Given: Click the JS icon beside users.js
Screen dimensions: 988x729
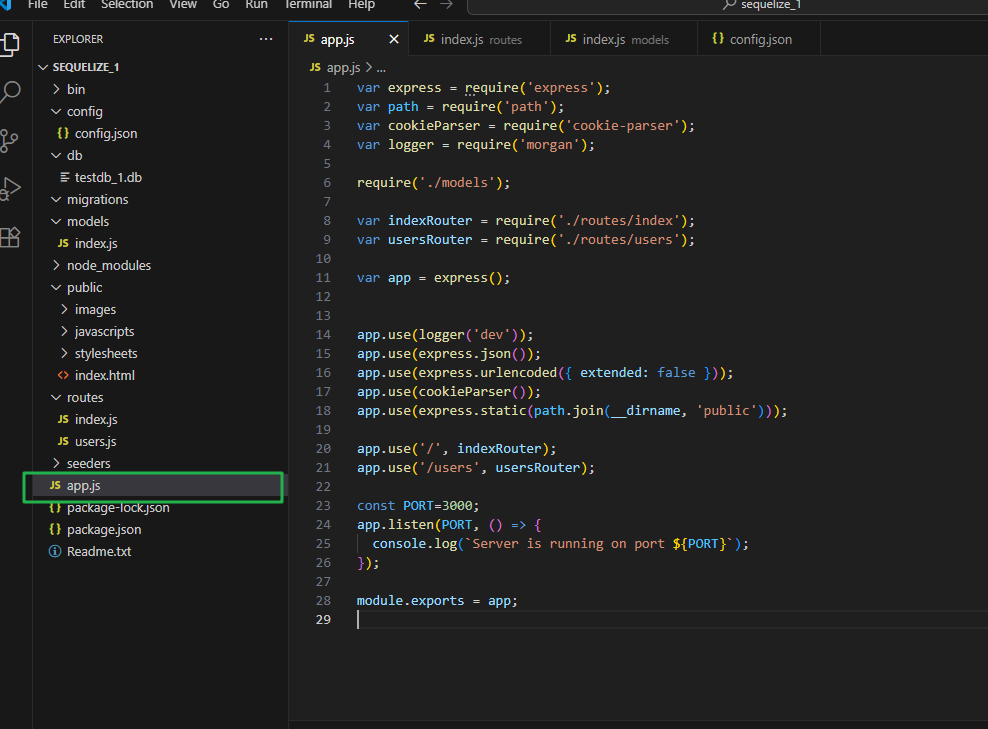Looking at the screenshot, I should [x=63, y=441].
